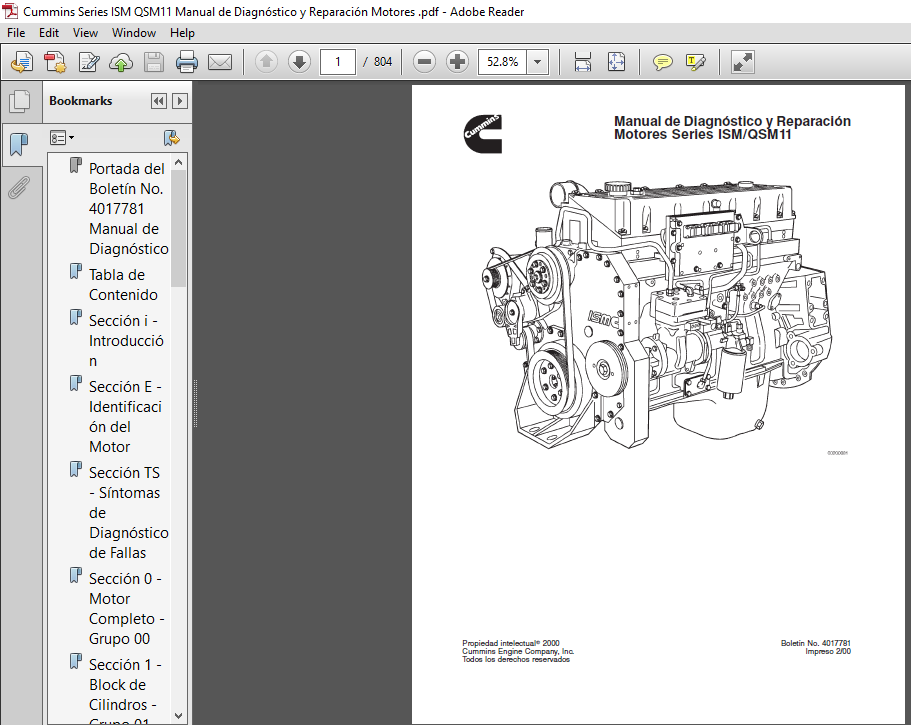Go to previous page arrow

(266, 62)
